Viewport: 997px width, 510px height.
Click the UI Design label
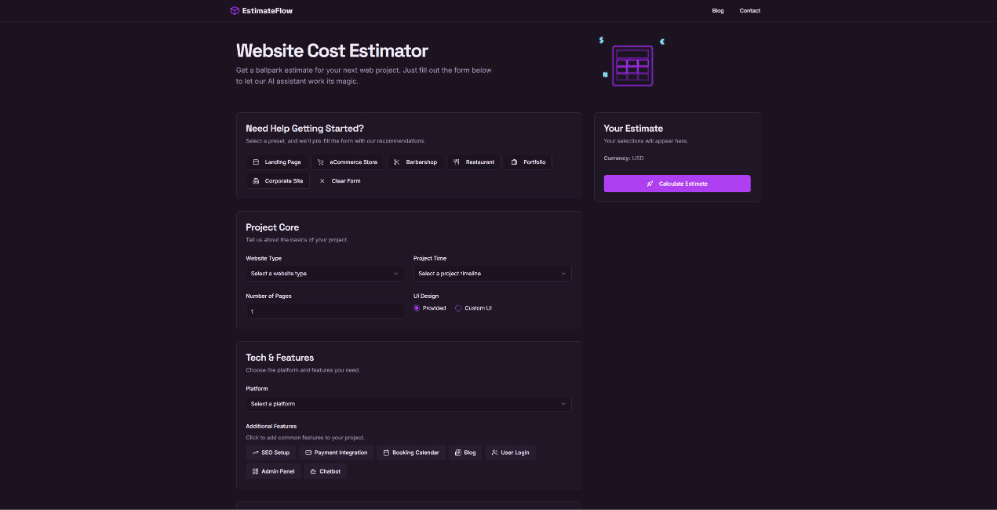pyautogui.click(x=426, y=296)
